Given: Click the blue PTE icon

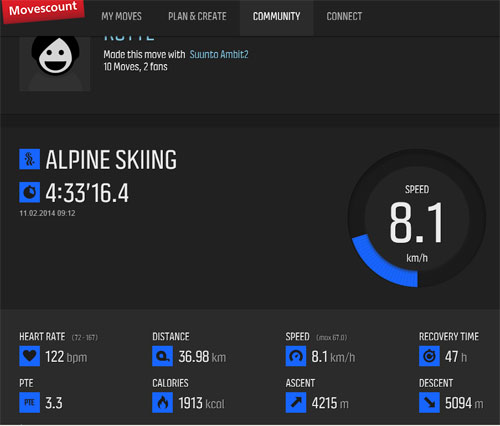Looking at the screenshot, I should click(30, 402).
